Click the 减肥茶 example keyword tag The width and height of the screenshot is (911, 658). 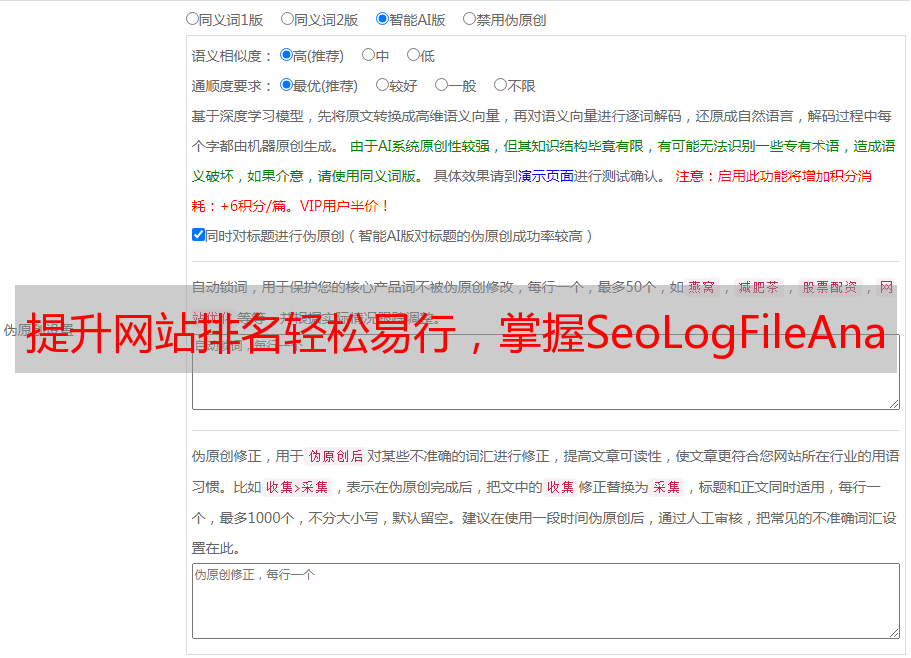[758, 287]
